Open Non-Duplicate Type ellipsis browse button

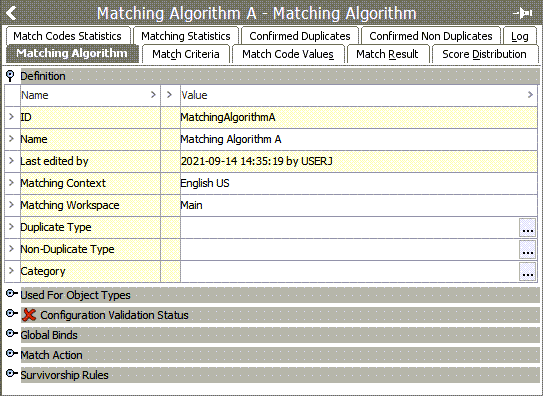coord(527,250)
